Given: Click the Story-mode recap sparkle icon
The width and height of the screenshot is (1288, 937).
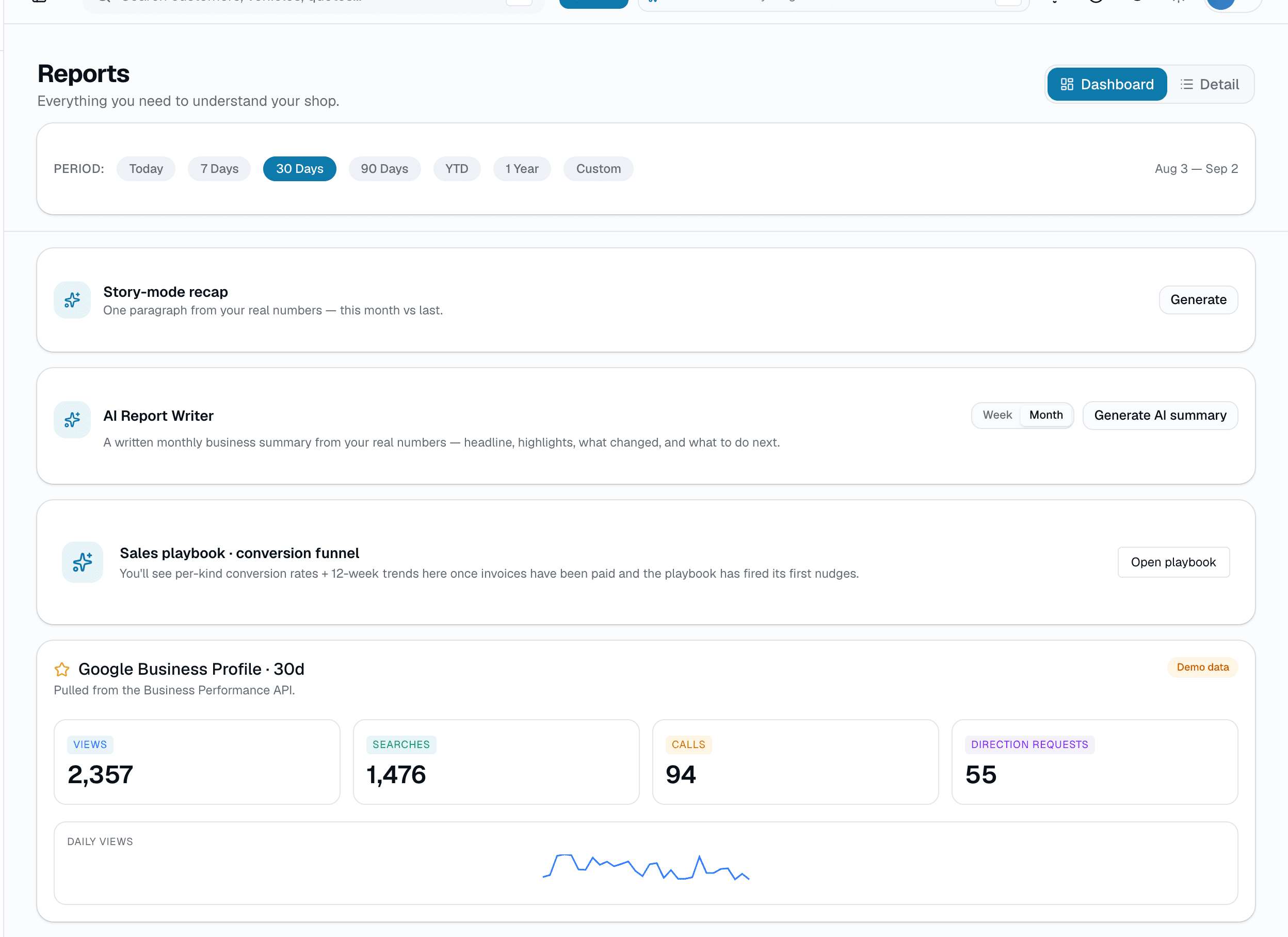Looking at the screenshot, I should tap(72, 300).
